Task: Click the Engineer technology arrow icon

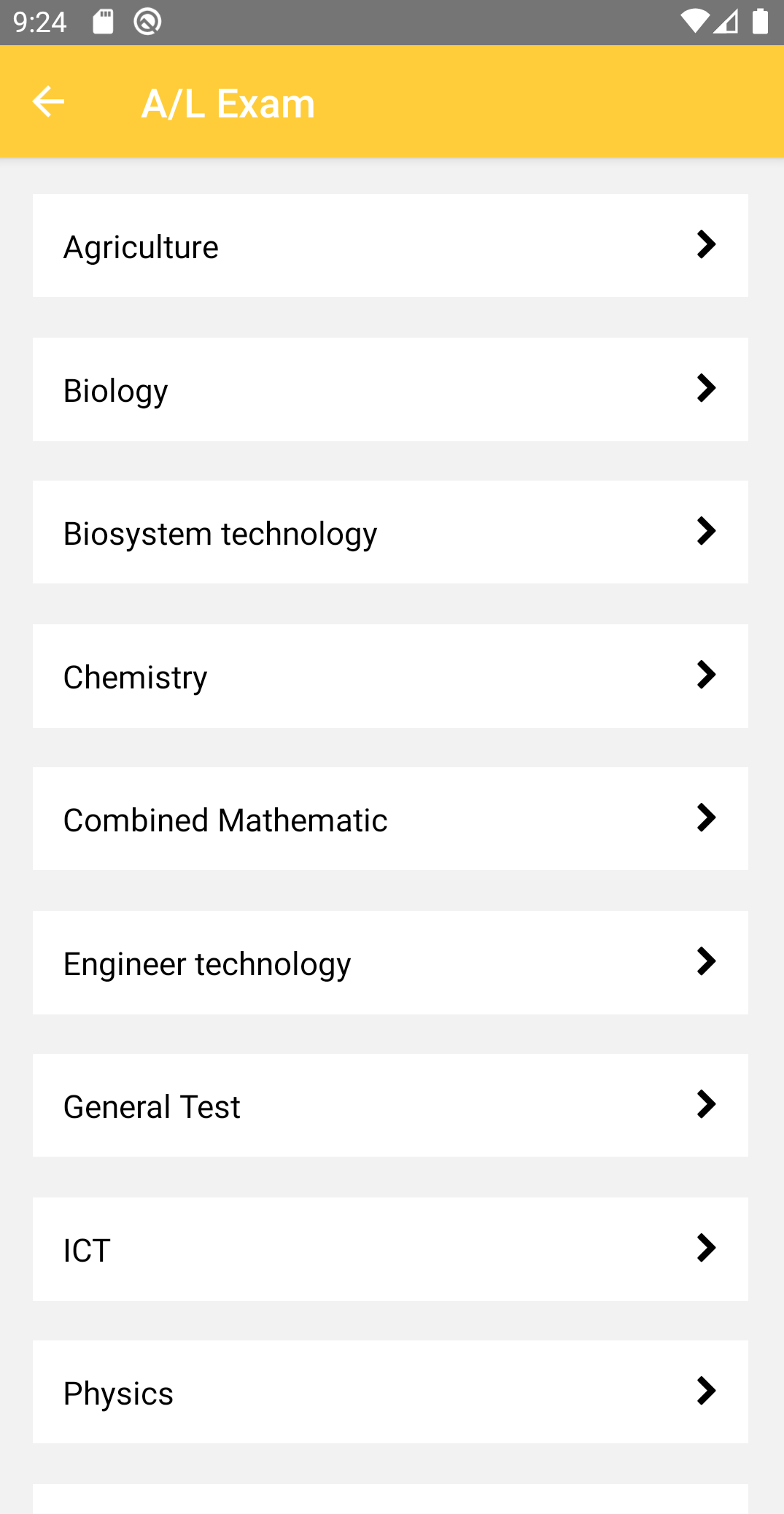Action: pyautogui.click(x=706, y=961)
